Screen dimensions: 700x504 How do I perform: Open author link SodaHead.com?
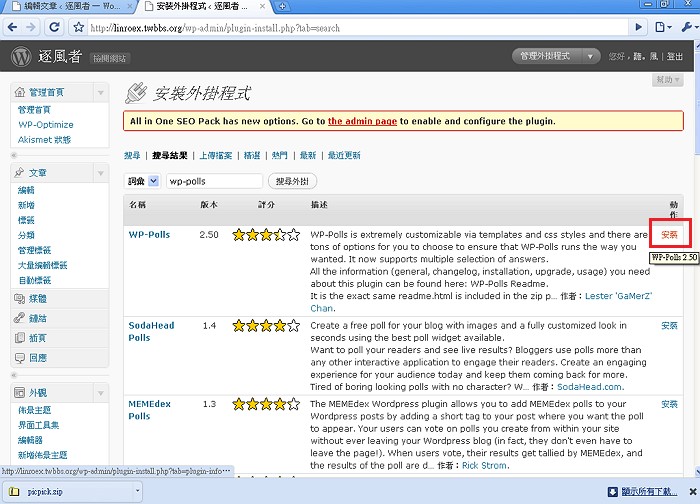pos(590,387)
